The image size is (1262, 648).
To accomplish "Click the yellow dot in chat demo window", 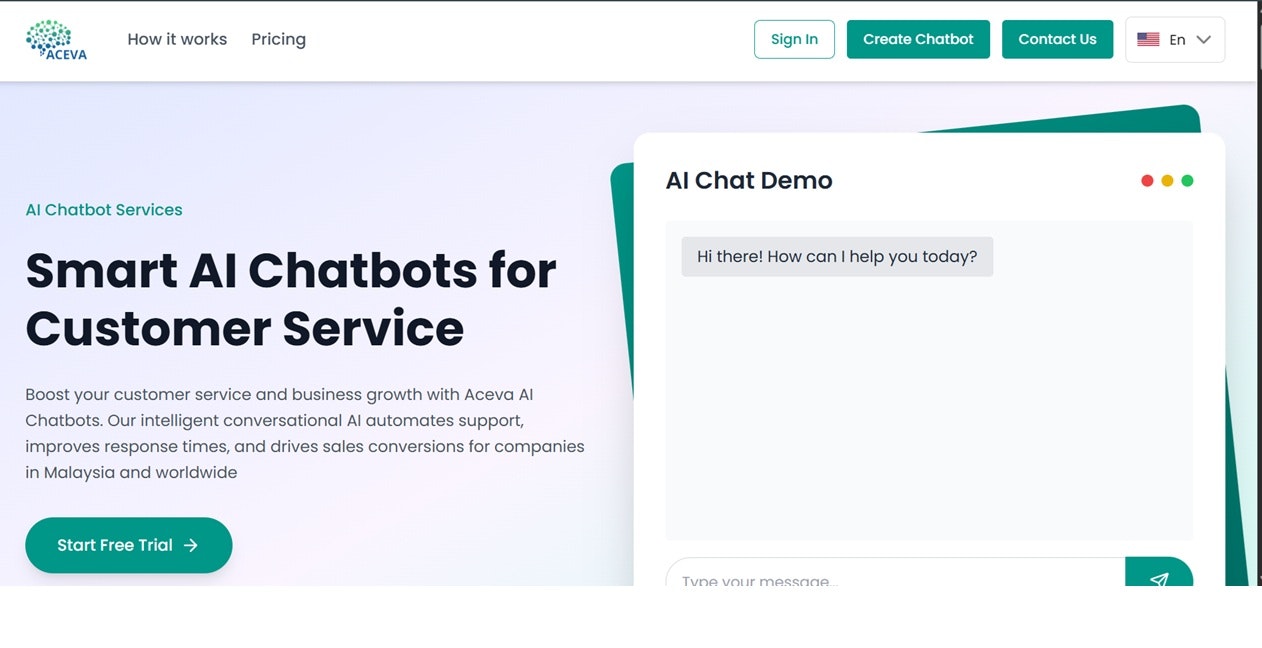I will coord(1167,181).
